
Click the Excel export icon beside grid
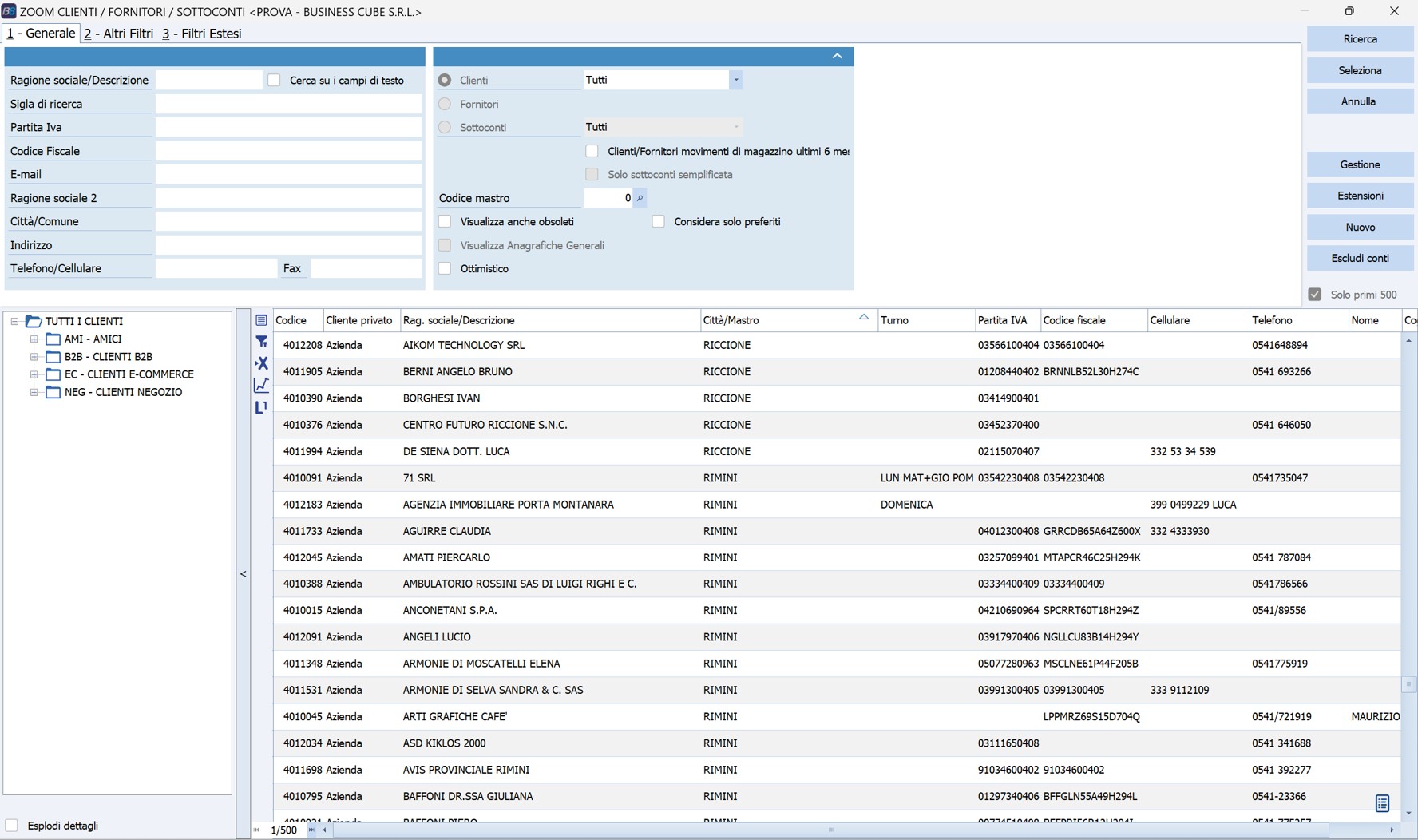[x=261, y=363]
